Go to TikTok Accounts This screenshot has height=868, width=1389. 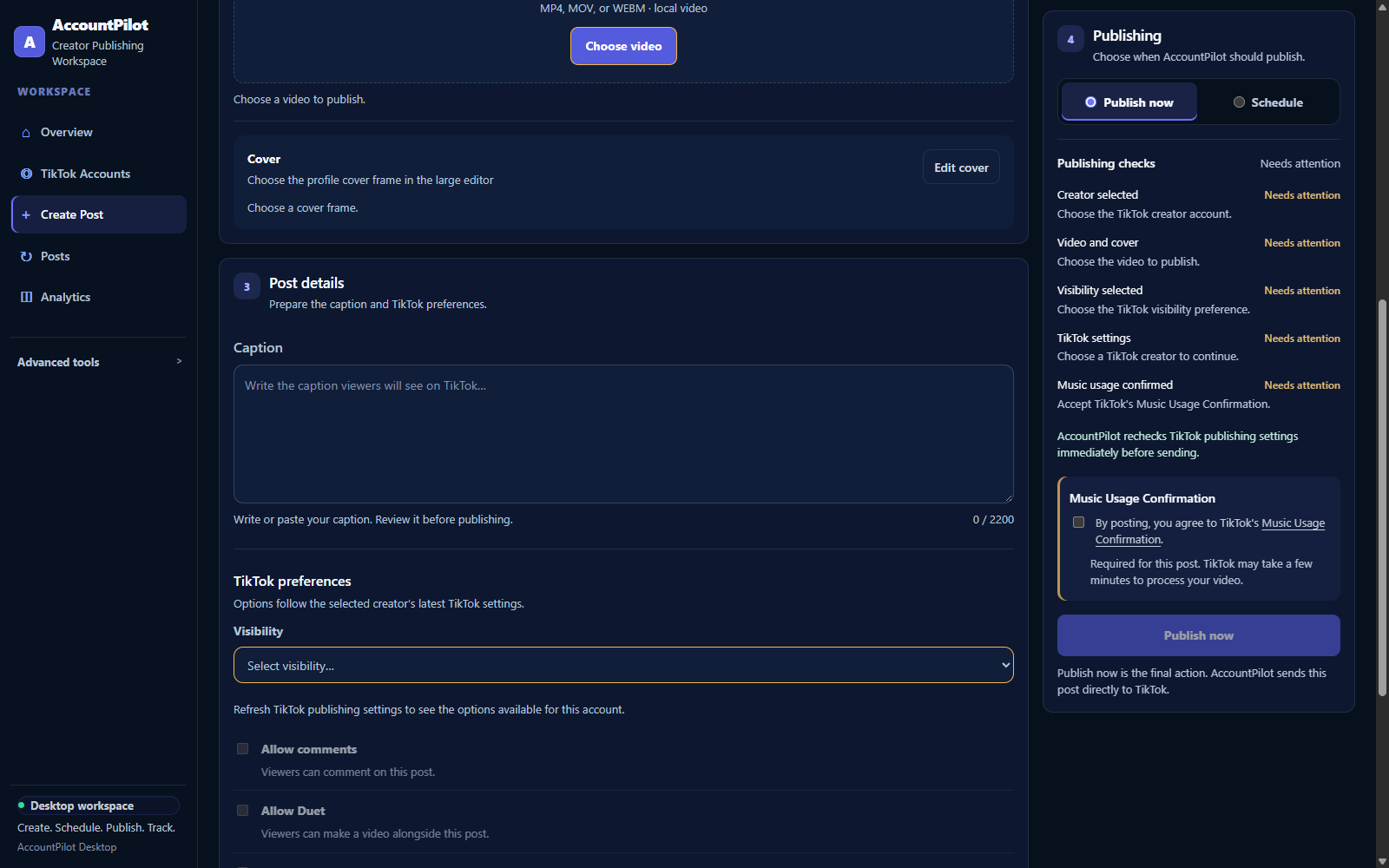click(99, 174)
